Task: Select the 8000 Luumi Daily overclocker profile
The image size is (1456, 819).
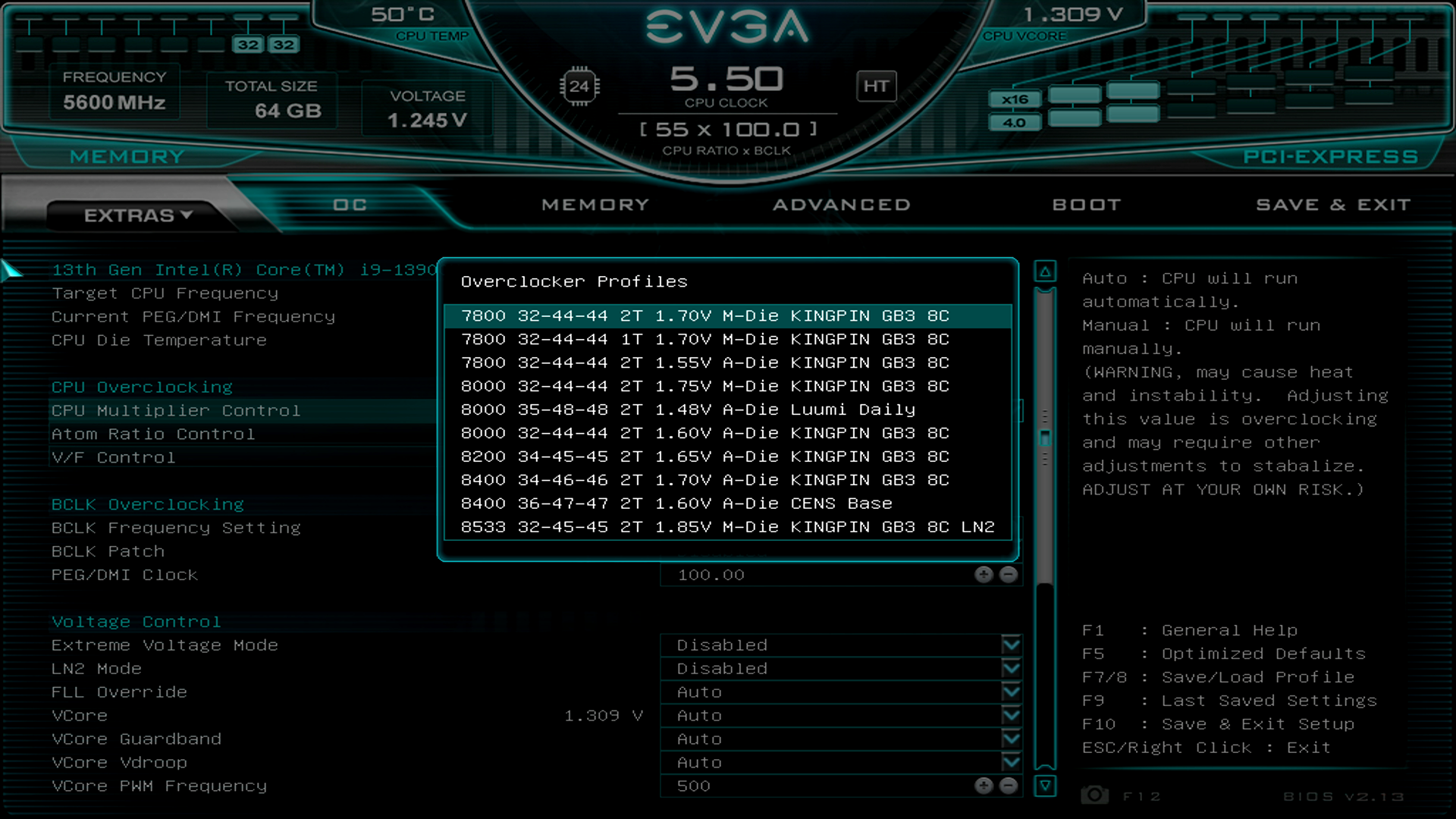Action: (689, 409)
